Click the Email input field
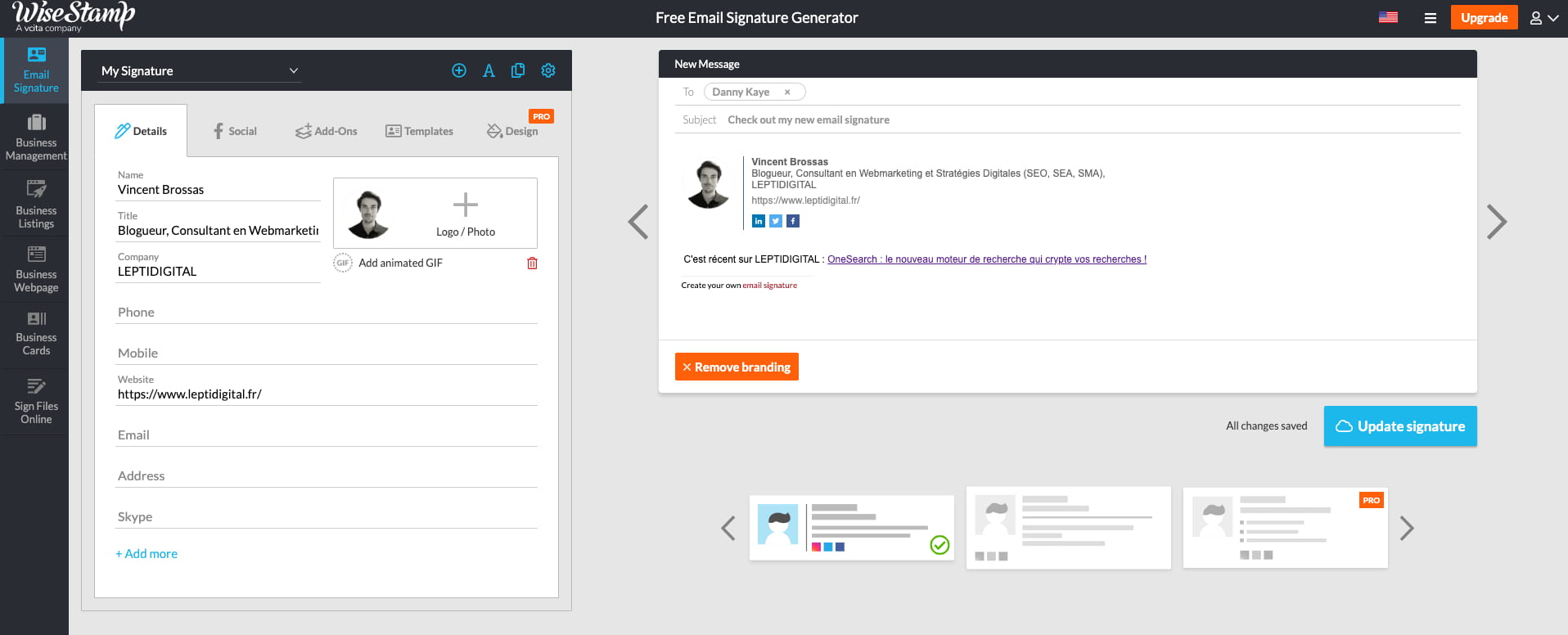 tap(327, 435)
